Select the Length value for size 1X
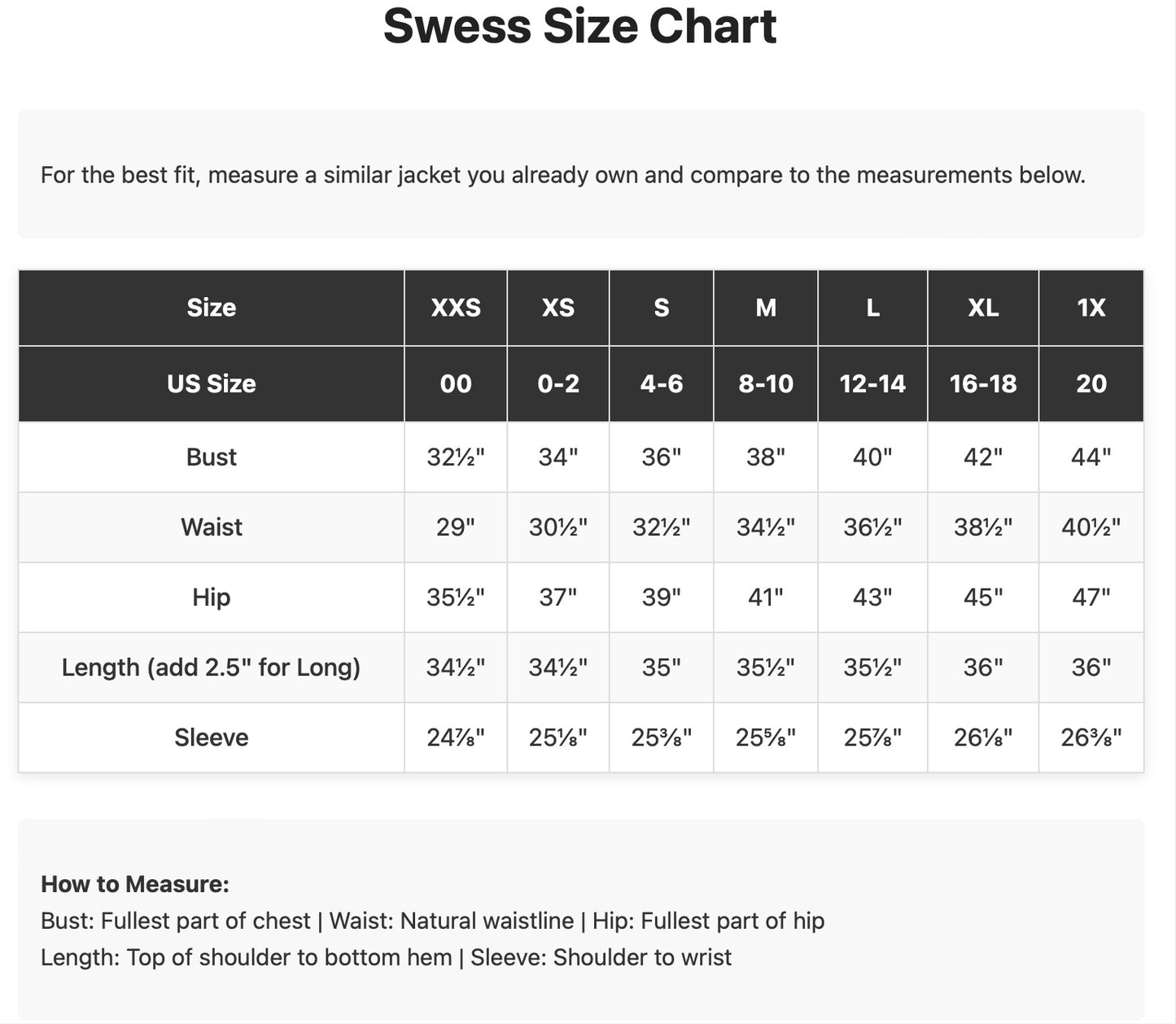The image size is (1176, 1024). click(1091, 667)
